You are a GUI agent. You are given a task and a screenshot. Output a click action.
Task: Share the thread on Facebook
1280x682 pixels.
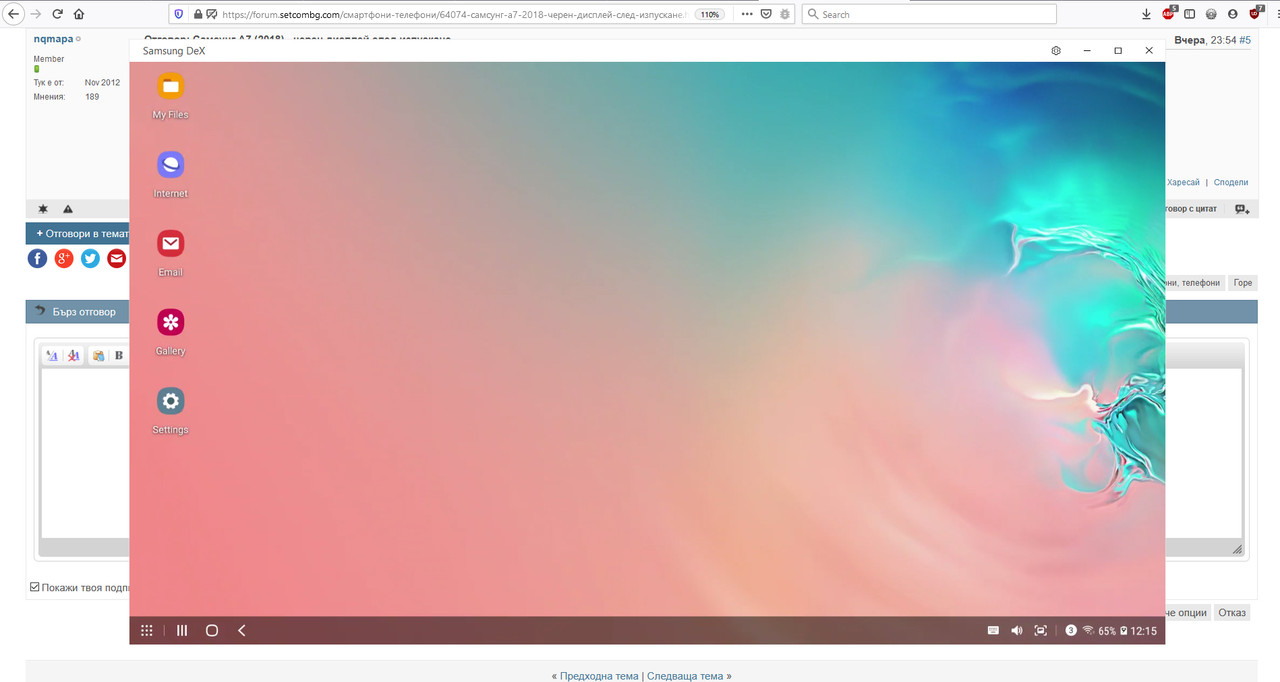pos(37,259)
